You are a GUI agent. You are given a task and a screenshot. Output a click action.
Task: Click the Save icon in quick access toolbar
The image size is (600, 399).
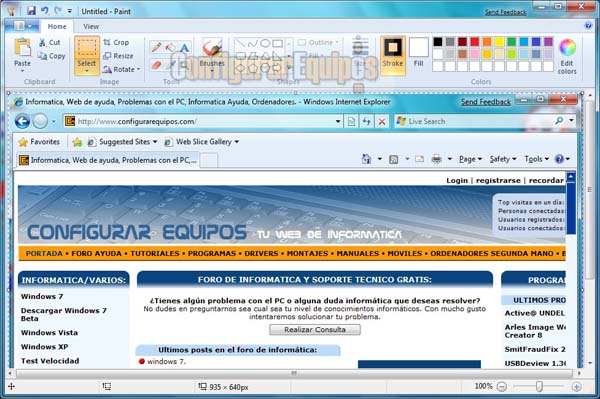coord(31,11)
